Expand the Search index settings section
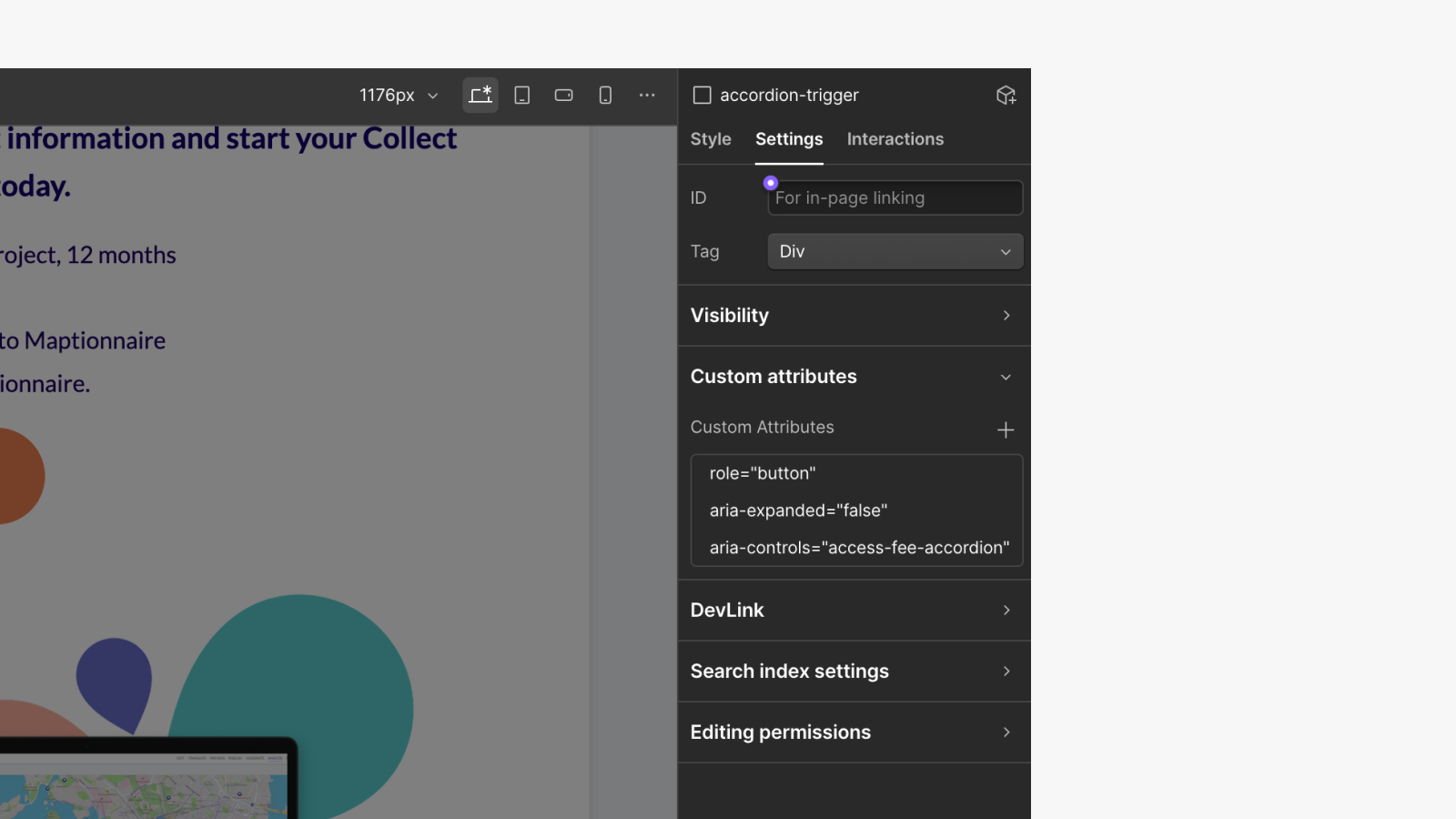The image size is (1456, 819). tap(854, 671)
